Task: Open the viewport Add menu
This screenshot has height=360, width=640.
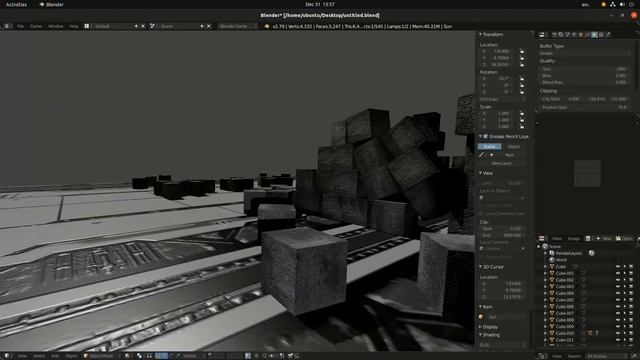Action: tap(55, 356)
